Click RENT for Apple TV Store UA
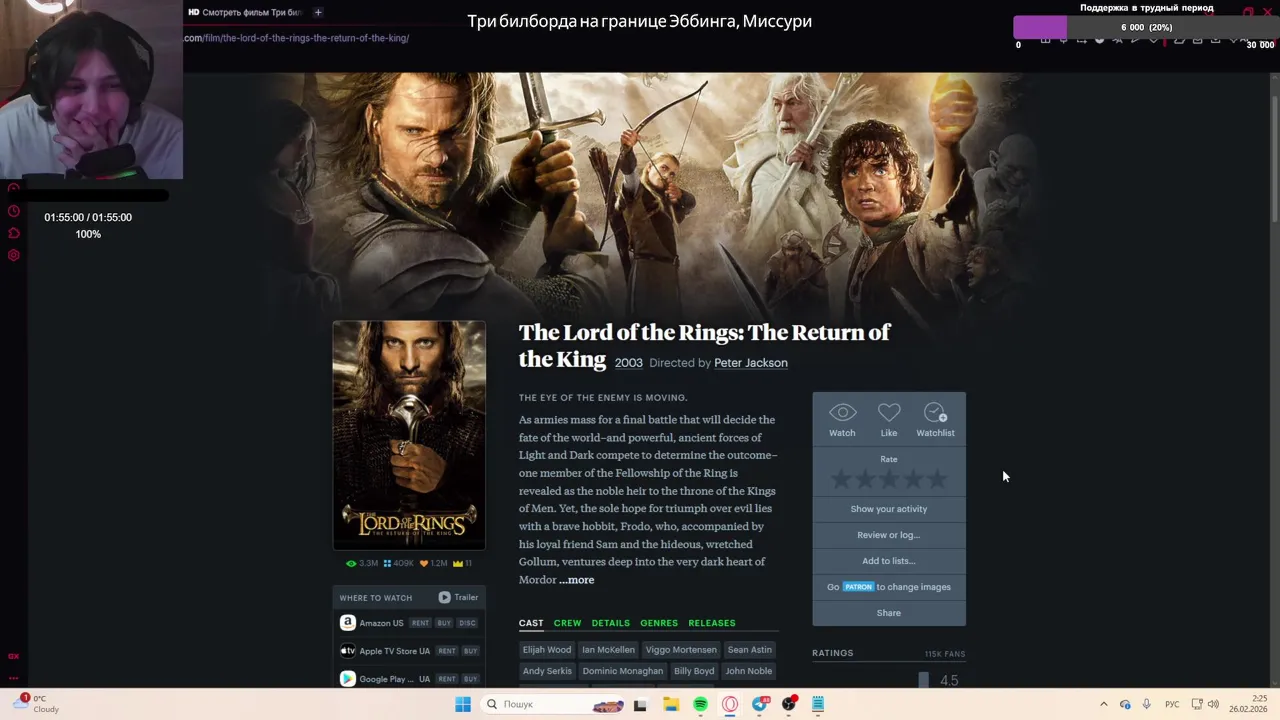 pos(447,651)
